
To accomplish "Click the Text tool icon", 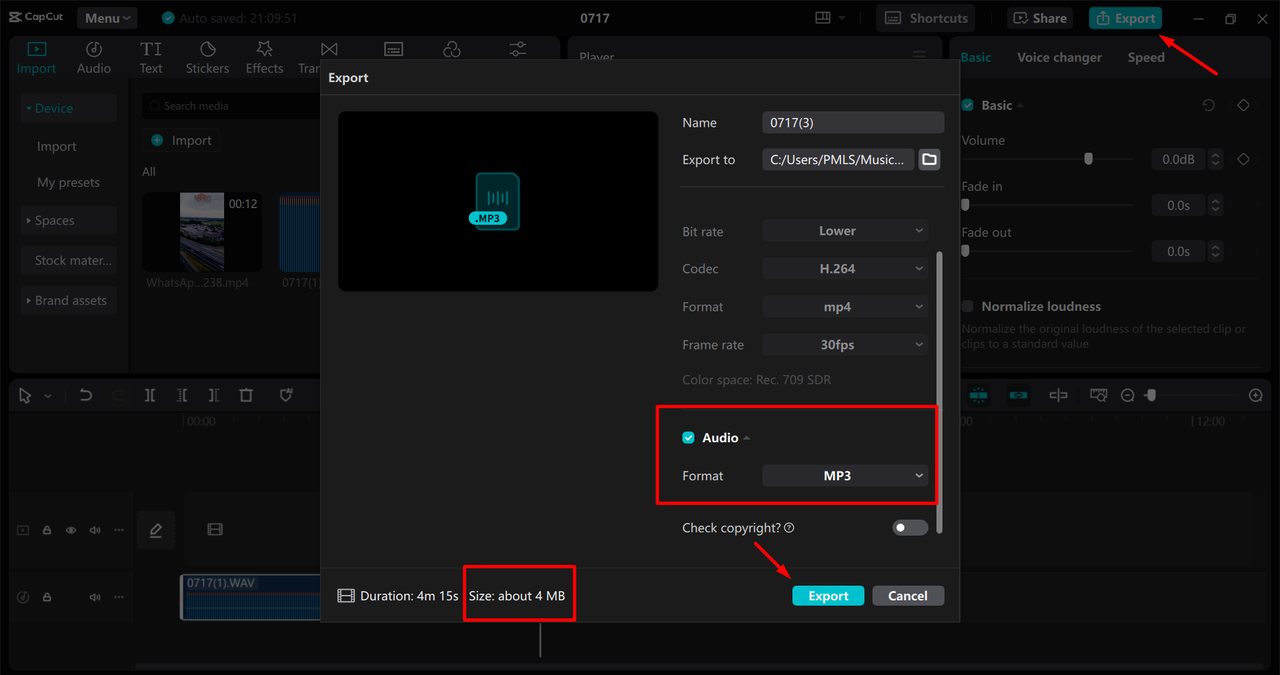I will [x=151, y=57].
